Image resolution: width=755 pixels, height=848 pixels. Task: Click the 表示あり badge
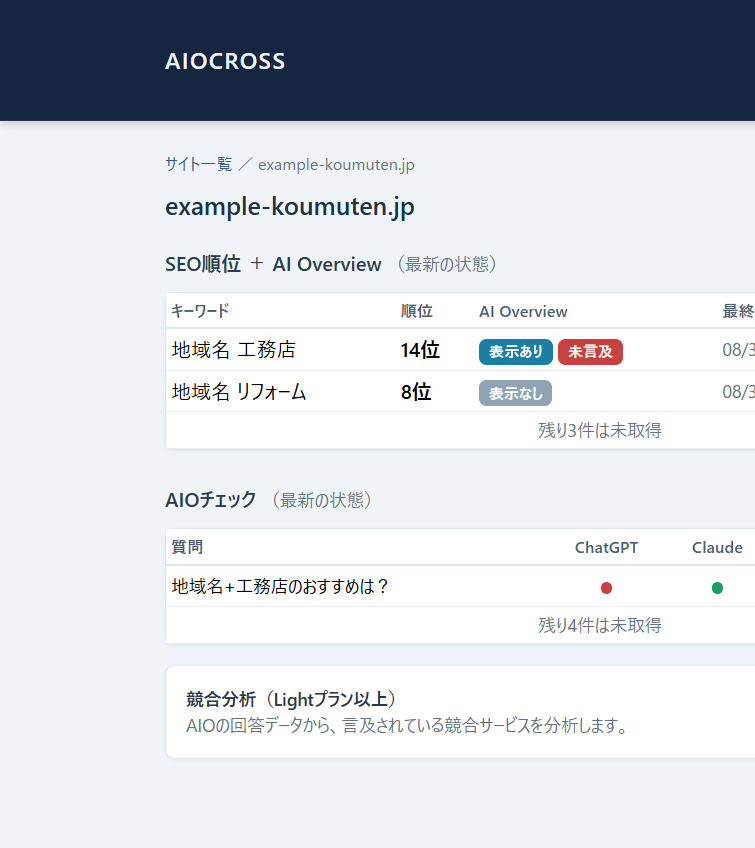tap(515, 352)
